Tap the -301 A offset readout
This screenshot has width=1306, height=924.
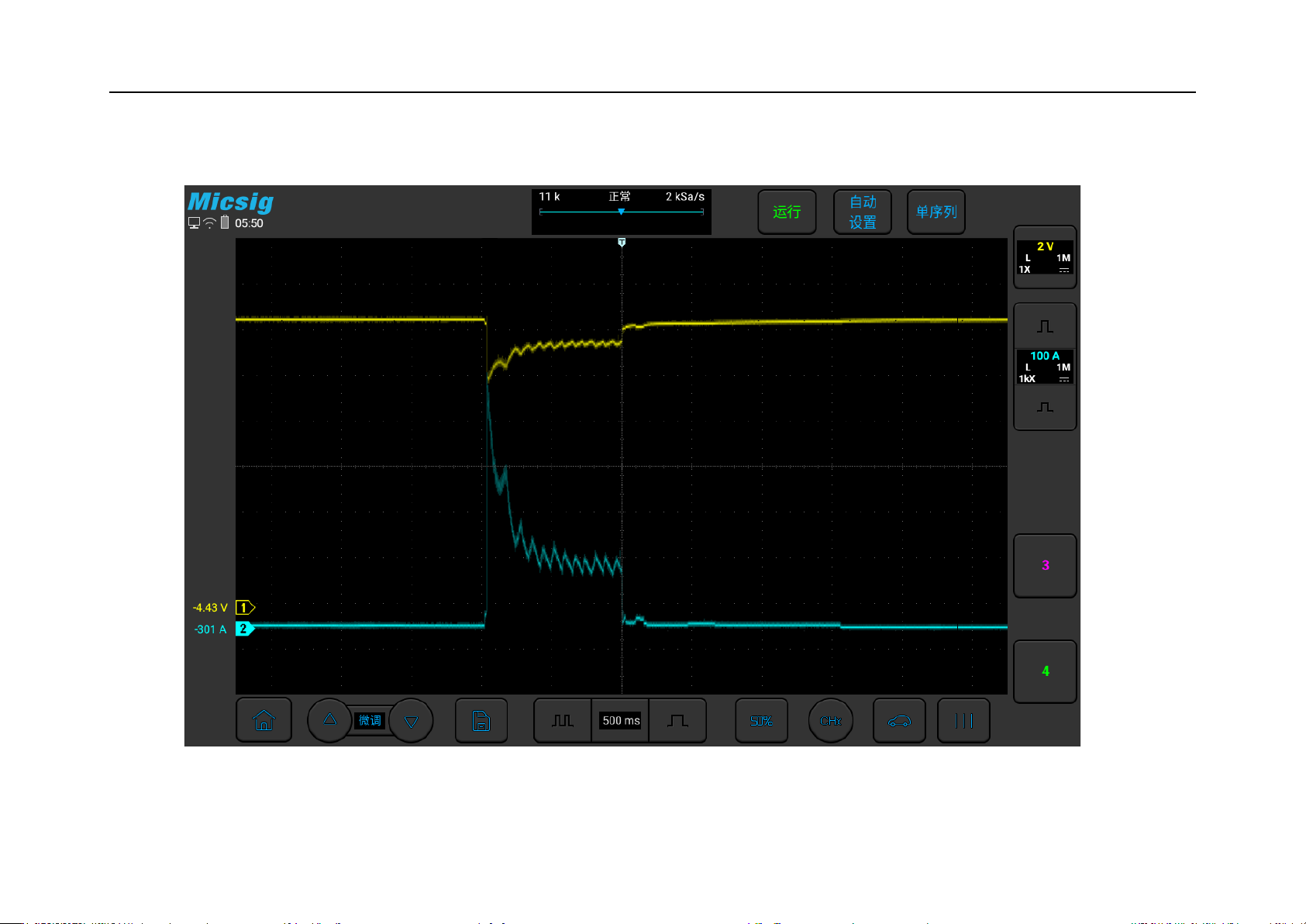tap(210, 629)
